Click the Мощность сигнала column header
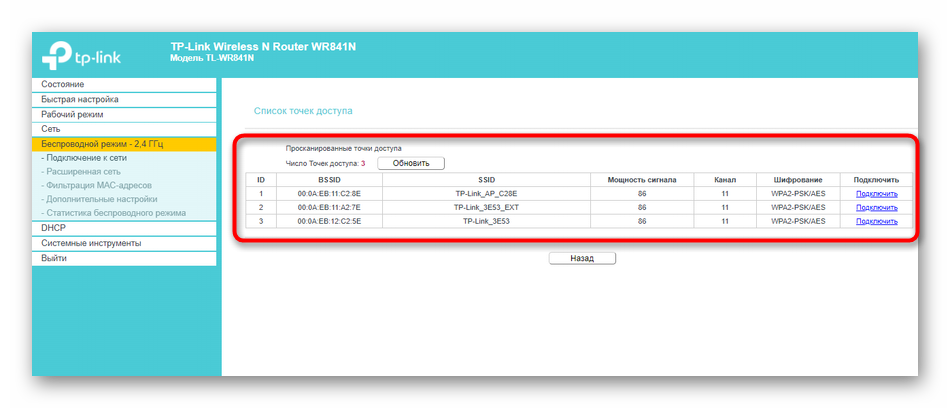This screenshot has height=408, width=950. pos(642,180)
